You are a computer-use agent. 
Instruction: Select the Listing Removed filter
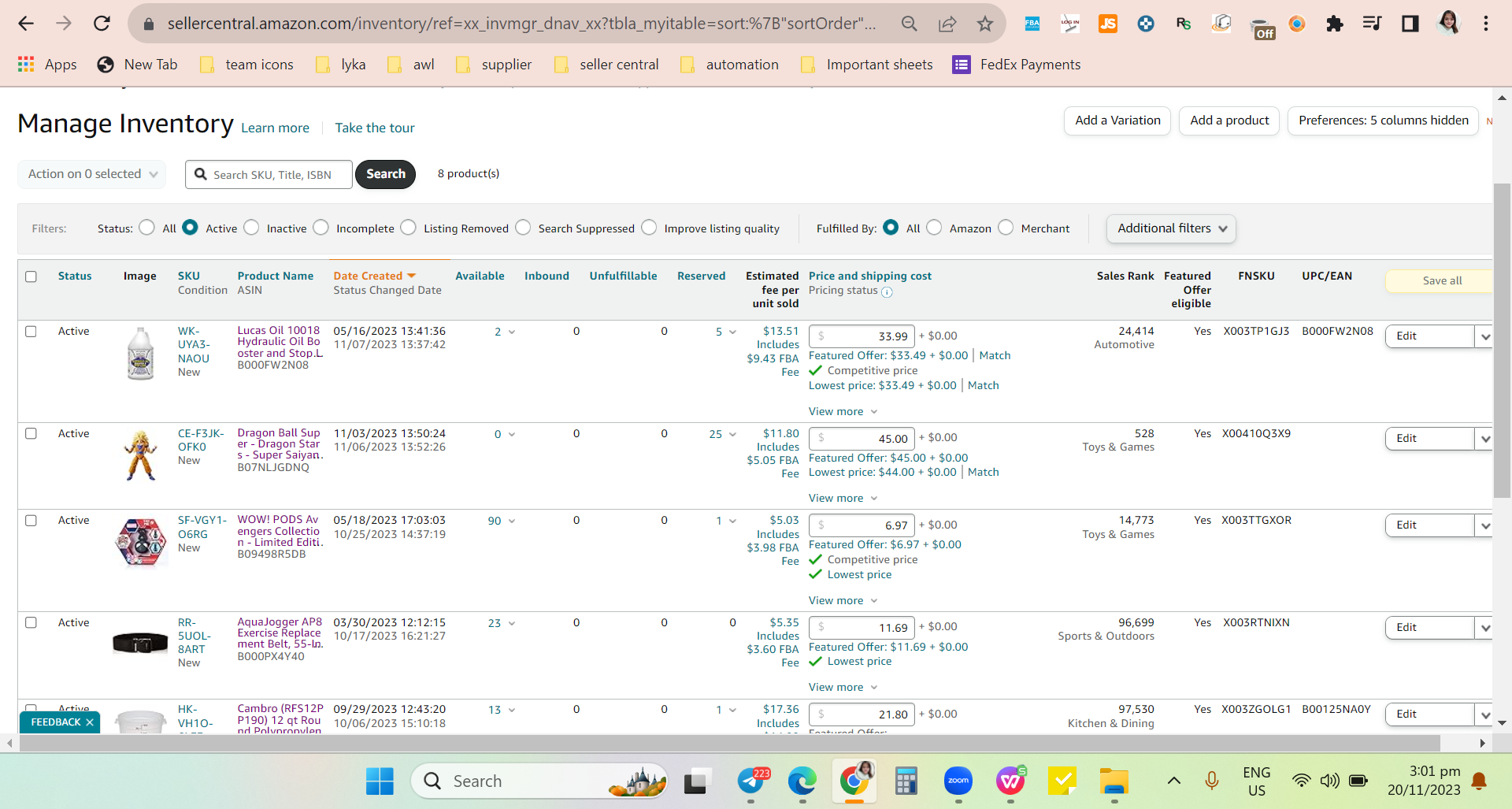(408, 228)
